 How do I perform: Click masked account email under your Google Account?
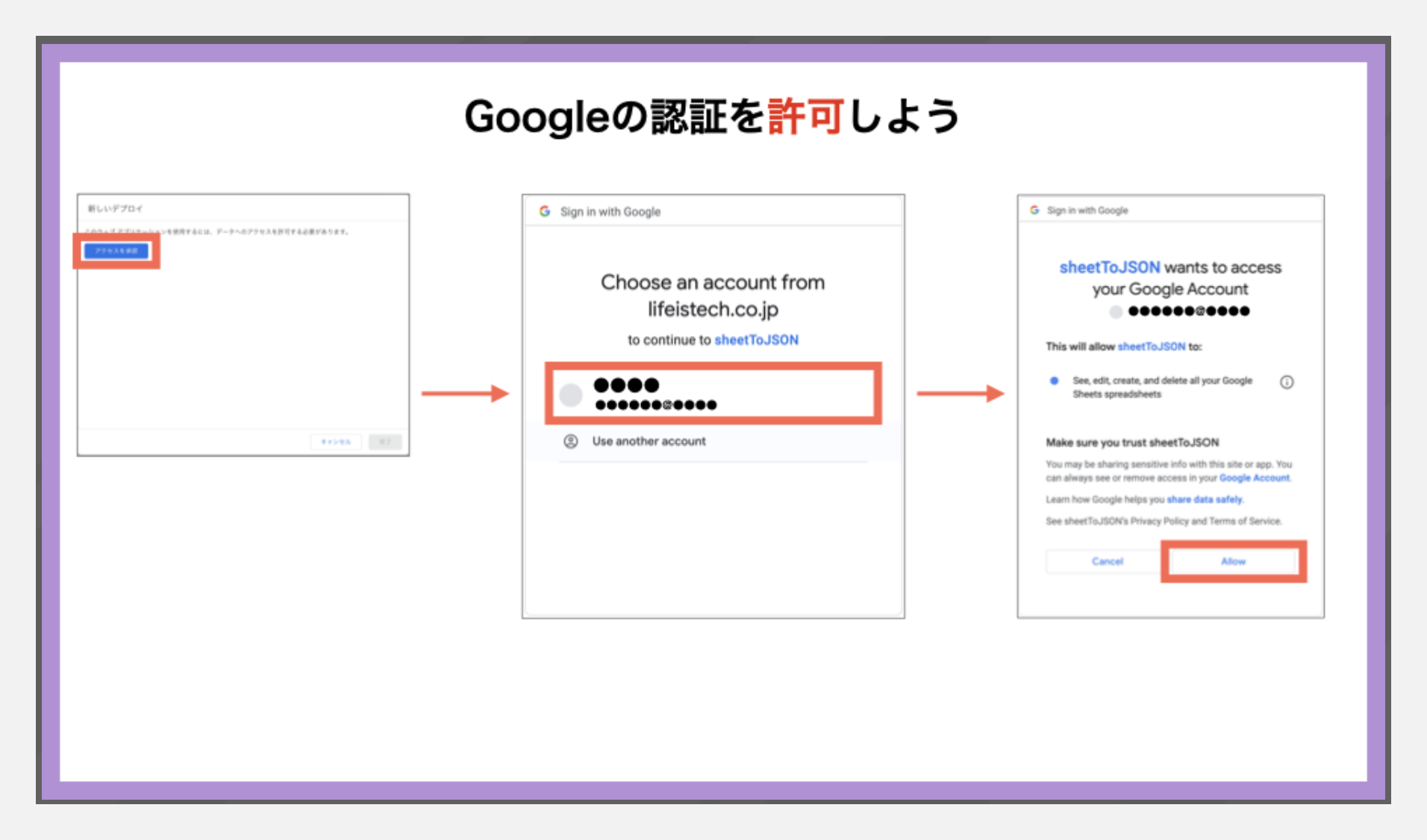coord(1188,311)
